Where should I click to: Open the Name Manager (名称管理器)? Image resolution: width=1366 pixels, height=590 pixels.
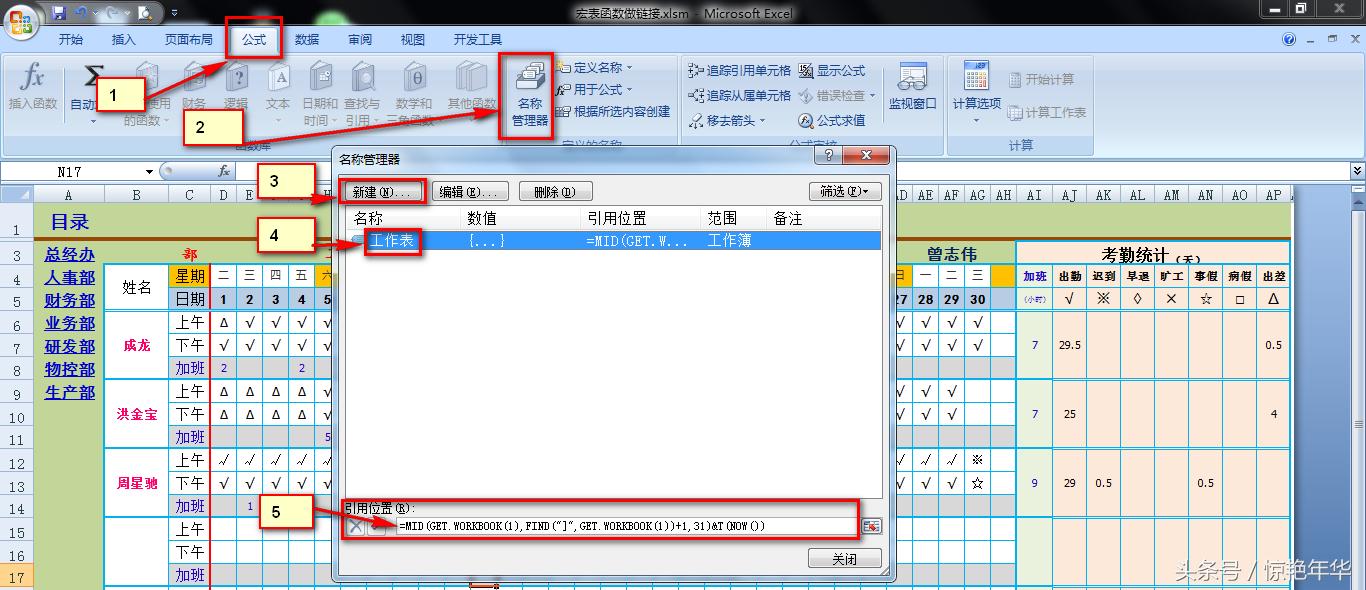point(530,95)
